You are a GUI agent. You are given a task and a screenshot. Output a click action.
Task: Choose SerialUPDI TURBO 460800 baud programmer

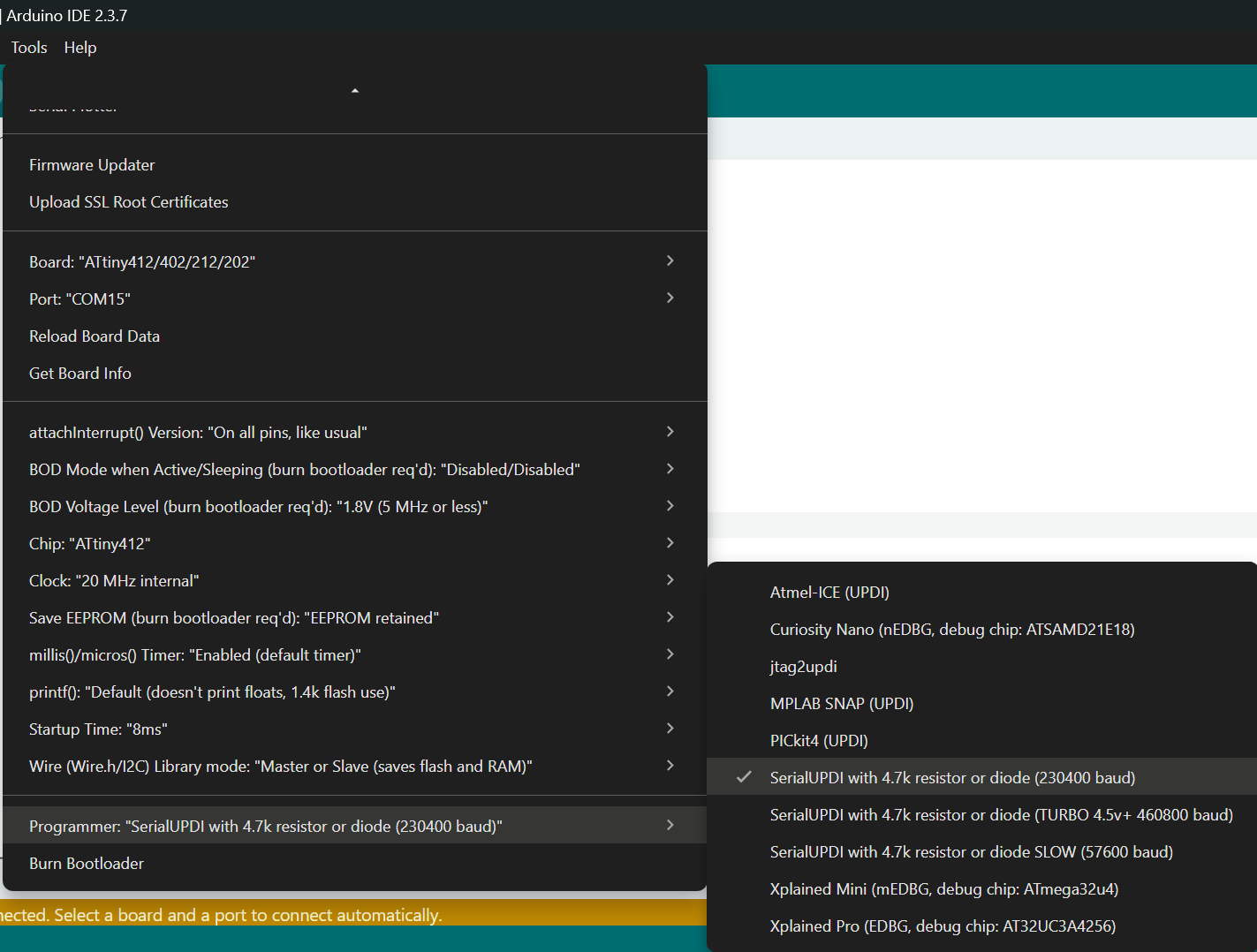pyautogui.click(x=1001, y=815)
